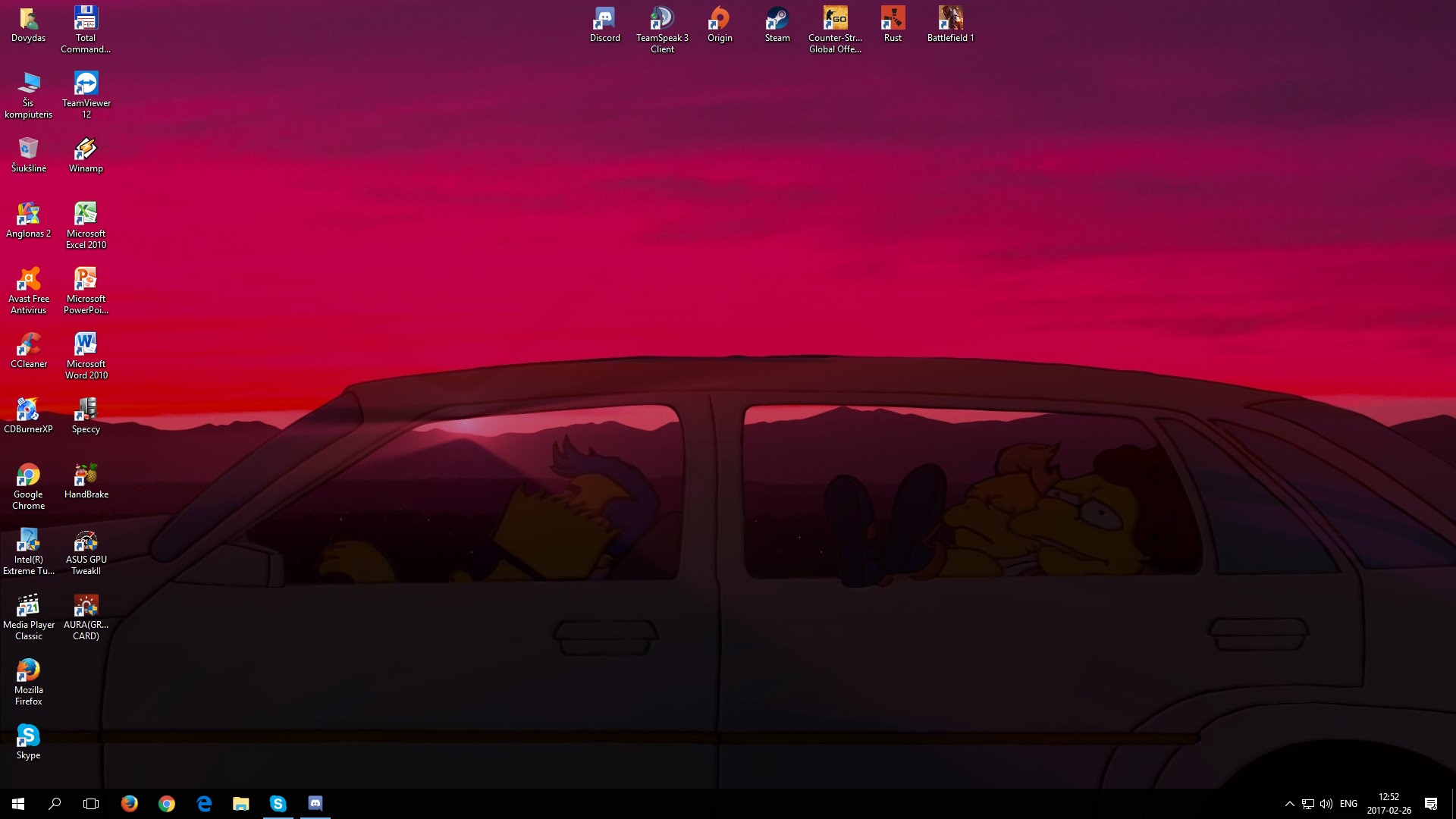Viewport: 1456px width, 819px height.
Task: Select Microsoft PowerPoint shortcut
Action: (86, 291)
